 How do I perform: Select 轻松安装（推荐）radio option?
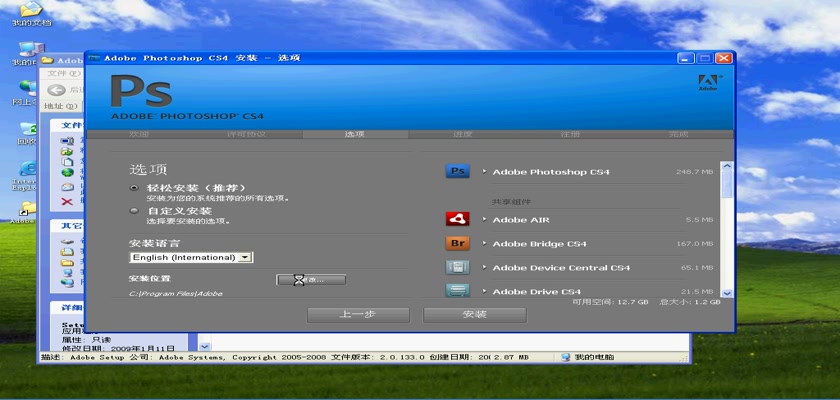point(134,188)
